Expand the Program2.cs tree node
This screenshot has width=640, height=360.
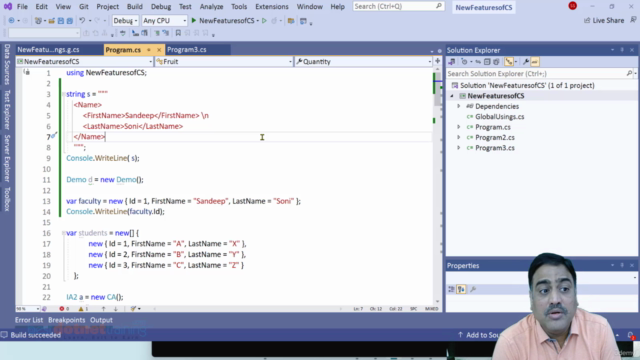click(458, 138)
